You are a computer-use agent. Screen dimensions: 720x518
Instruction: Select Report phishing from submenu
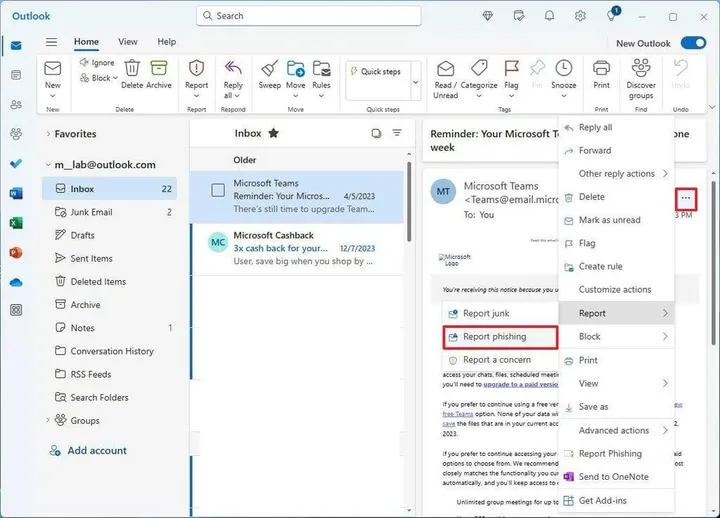point(494,337)
